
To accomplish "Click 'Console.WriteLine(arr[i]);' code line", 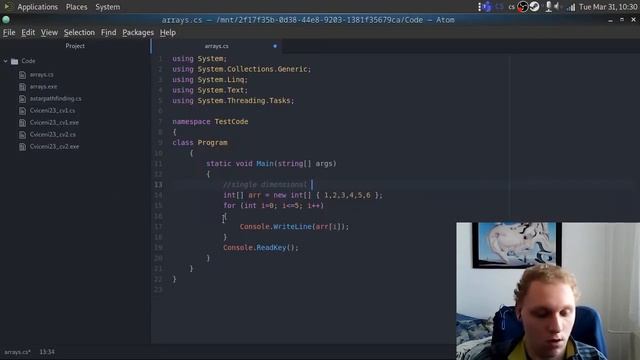I will tap(294, 227).
